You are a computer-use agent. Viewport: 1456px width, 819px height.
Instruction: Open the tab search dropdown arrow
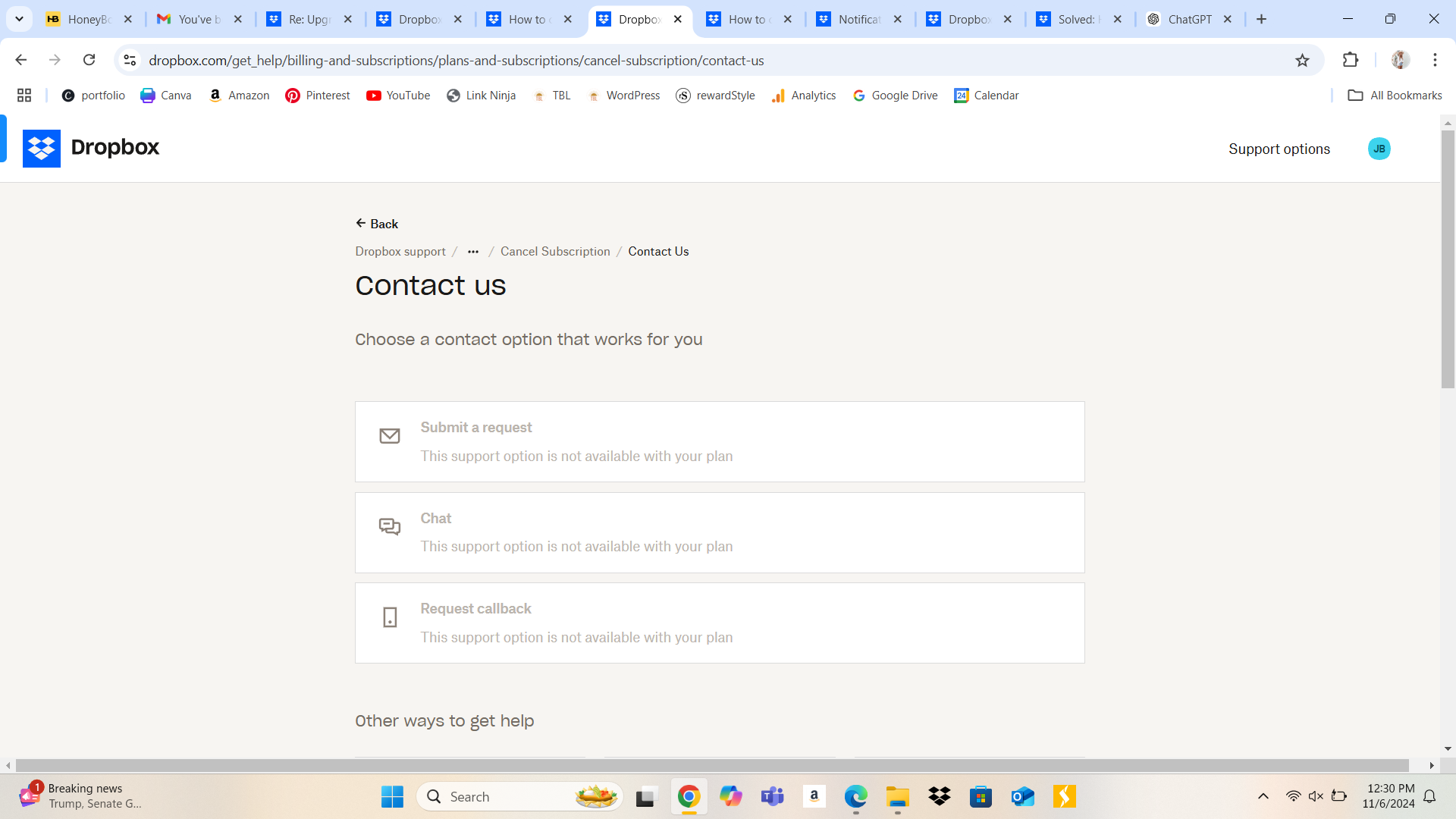coord(19,19)
